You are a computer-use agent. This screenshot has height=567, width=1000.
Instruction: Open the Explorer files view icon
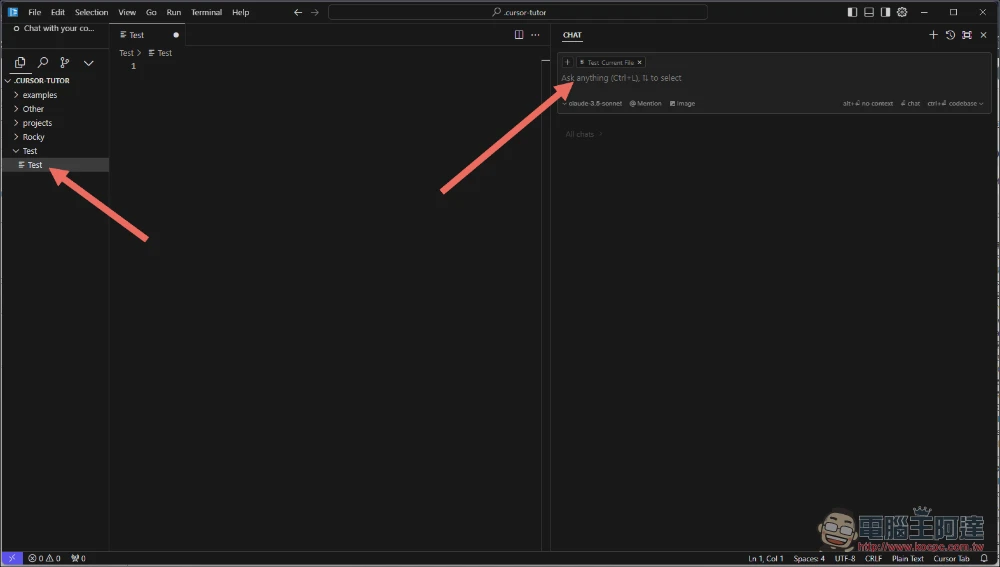(x=20, y=63)
